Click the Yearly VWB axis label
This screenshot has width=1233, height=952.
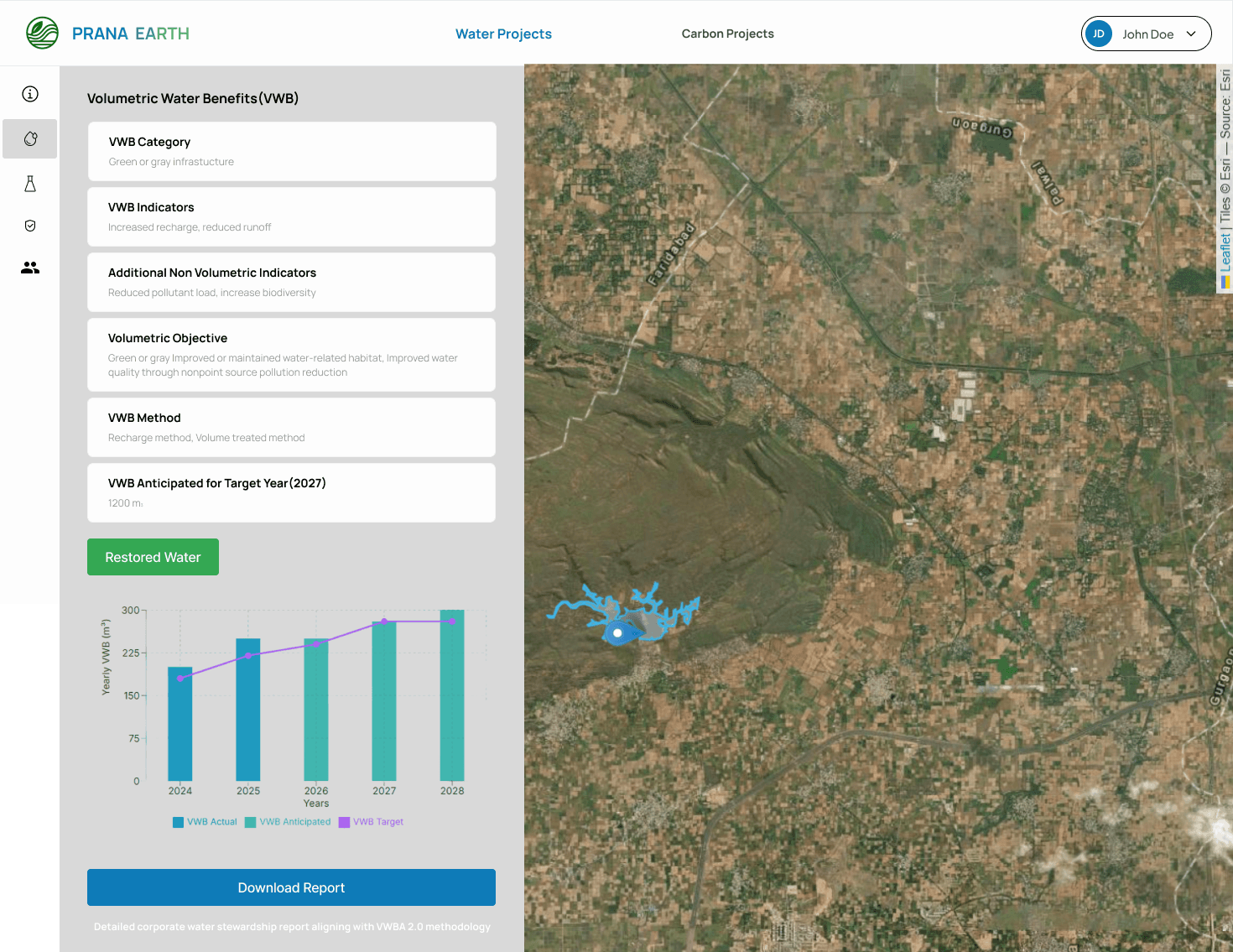pos(106,657)
